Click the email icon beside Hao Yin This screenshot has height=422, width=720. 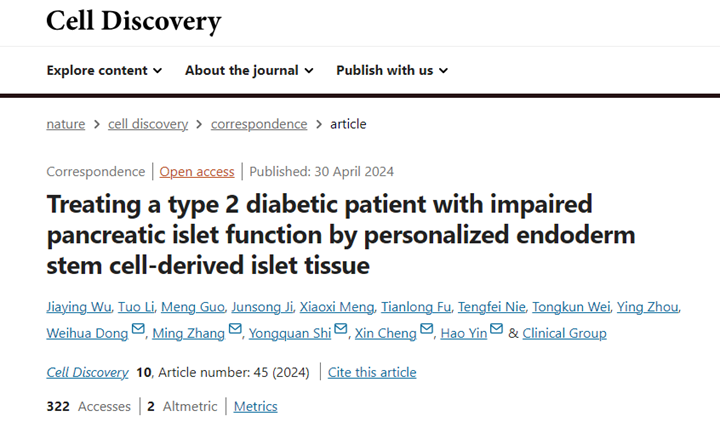[x=497, y=330]
